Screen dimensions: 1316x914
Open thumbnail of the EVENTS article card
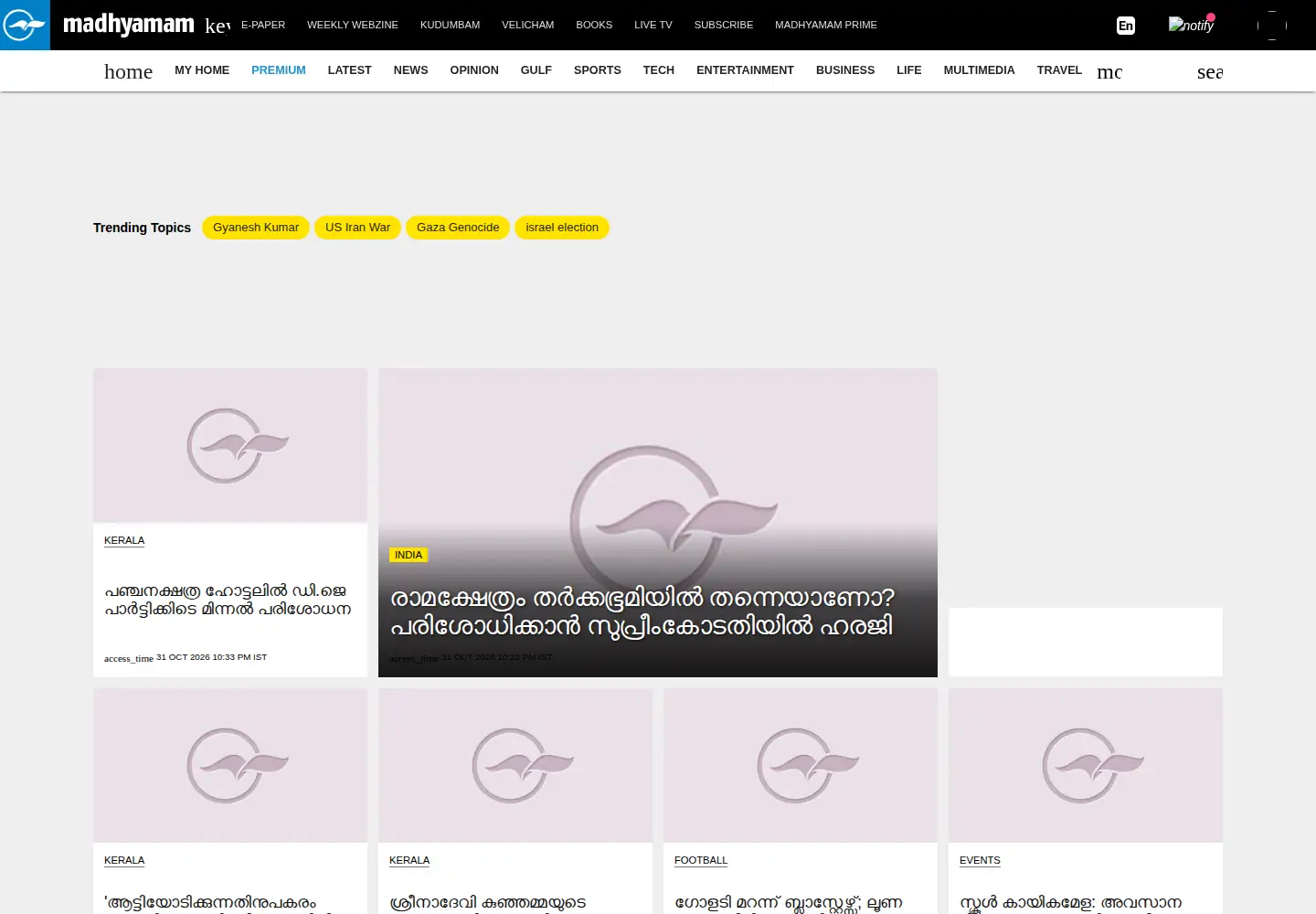click(1086, 765)
